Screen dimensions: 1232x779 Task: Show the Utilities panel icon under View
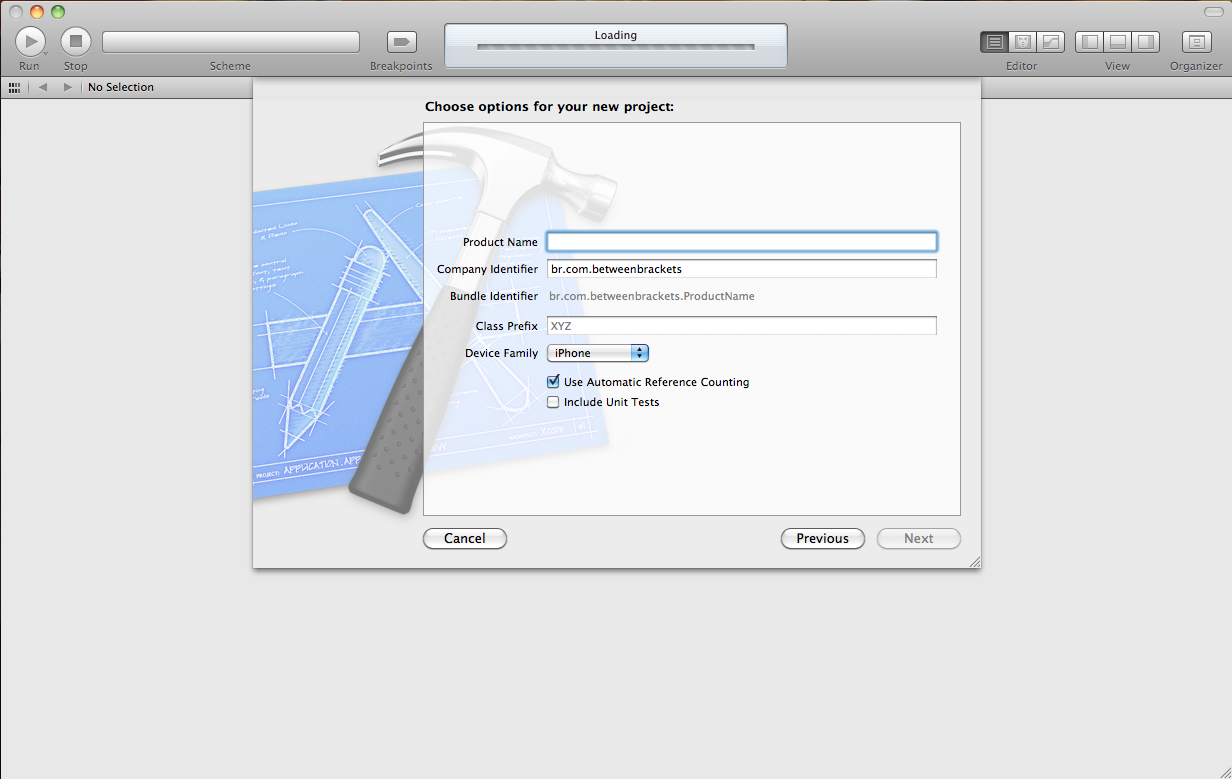click(1144, 41)
